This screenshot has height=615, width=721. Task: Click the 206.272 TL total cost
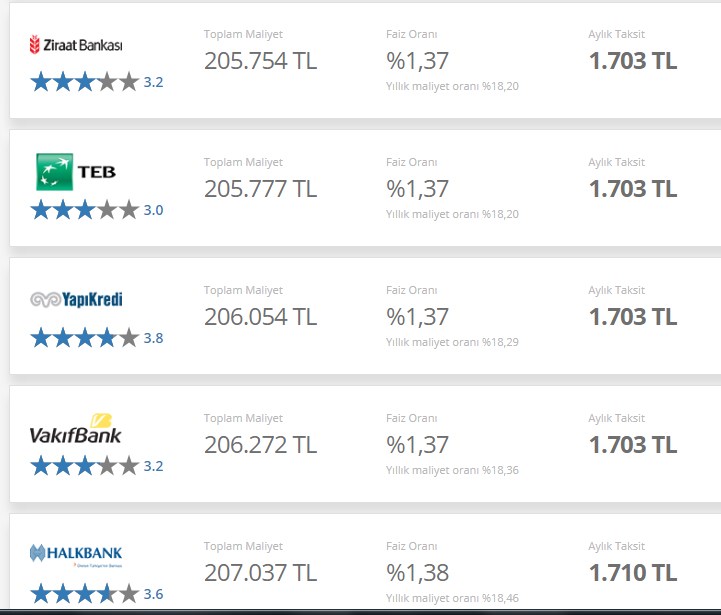coord(261,444)
